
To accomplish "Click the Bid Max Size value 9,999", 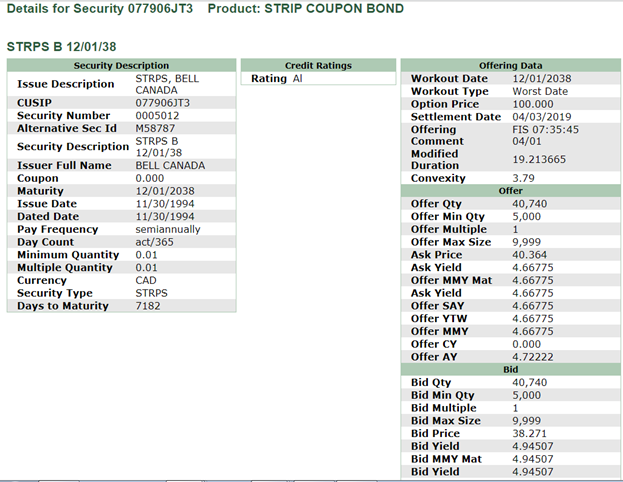I will tap(526, 420).
